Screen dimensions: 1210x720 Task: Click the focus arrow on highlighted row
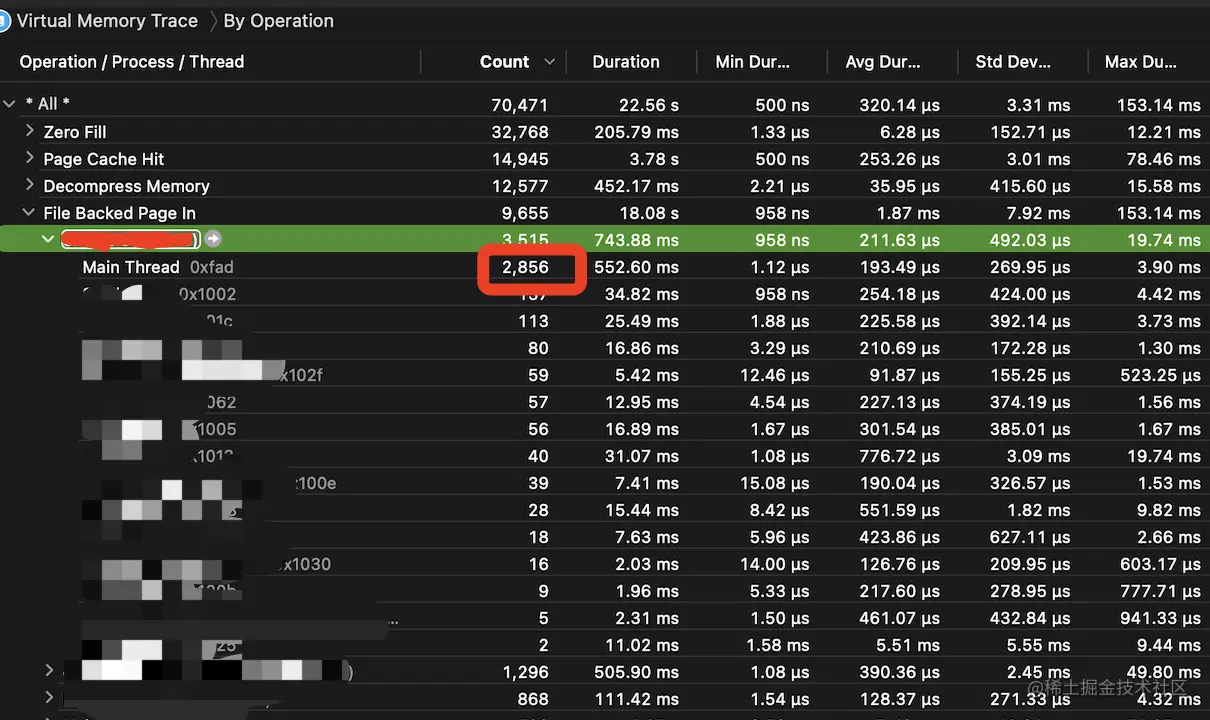[x=212, y=239]
